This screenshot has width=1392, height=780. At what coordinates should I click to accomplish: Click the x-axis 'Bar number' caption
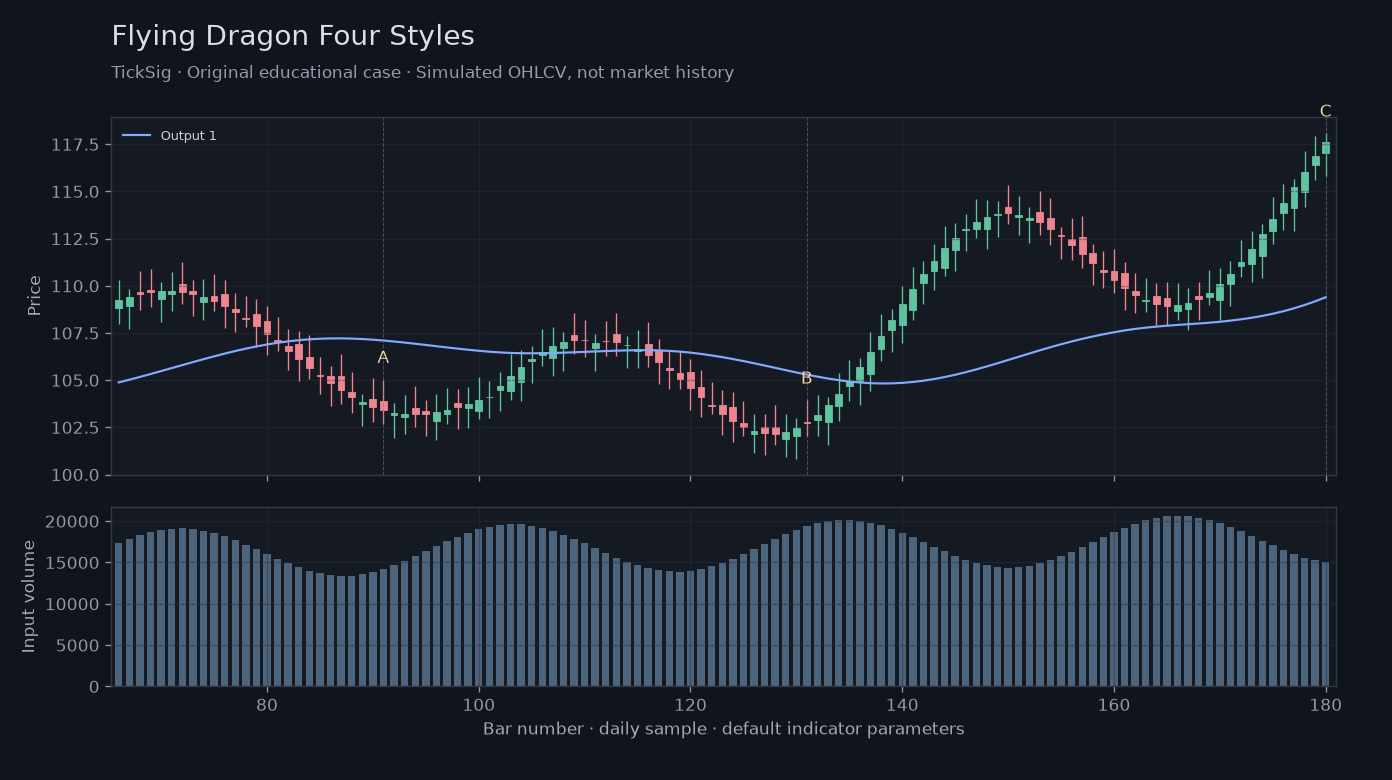(x=723, y=729)
